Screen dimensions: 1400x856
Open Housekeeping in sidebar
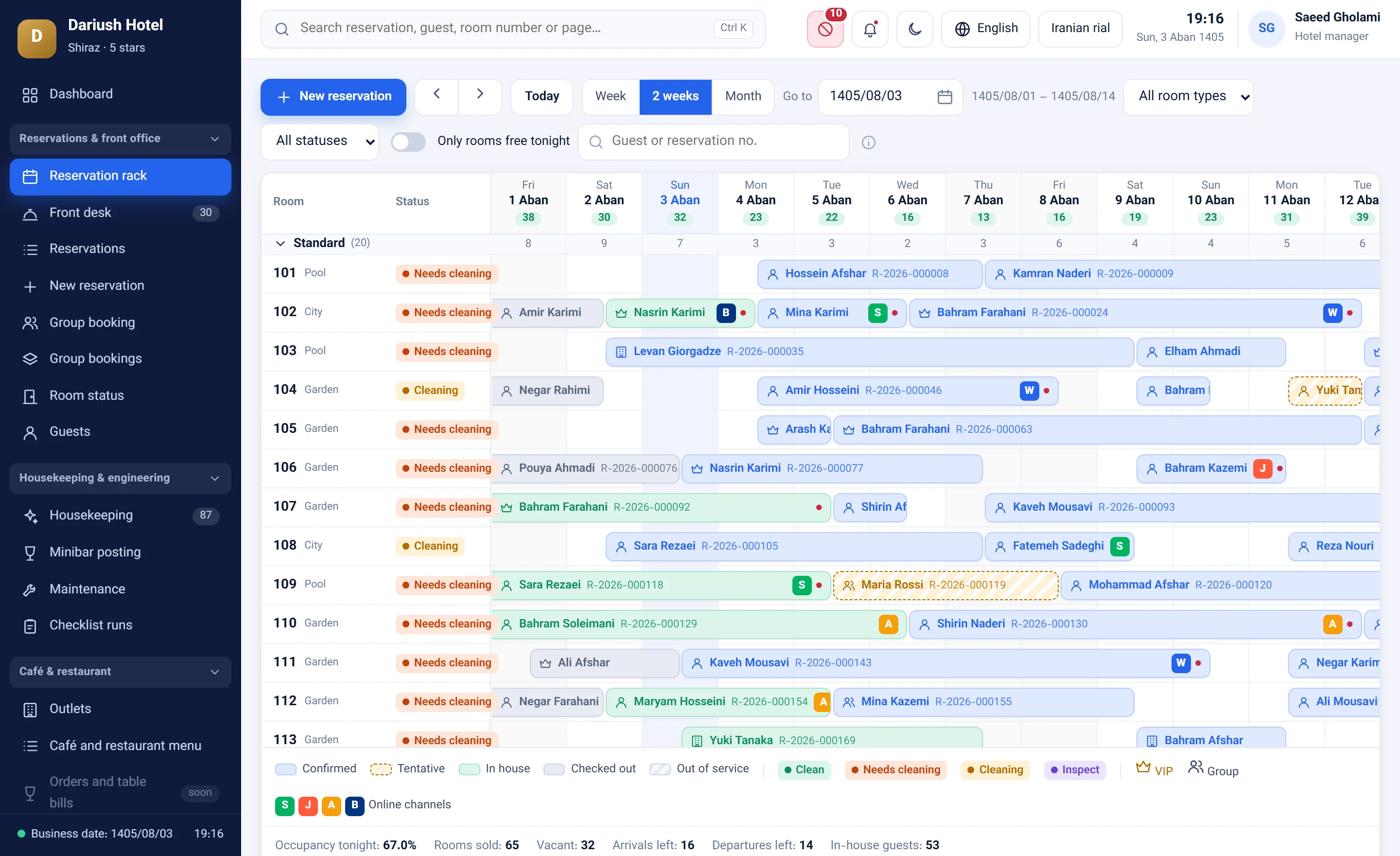(x=121, y=516)
